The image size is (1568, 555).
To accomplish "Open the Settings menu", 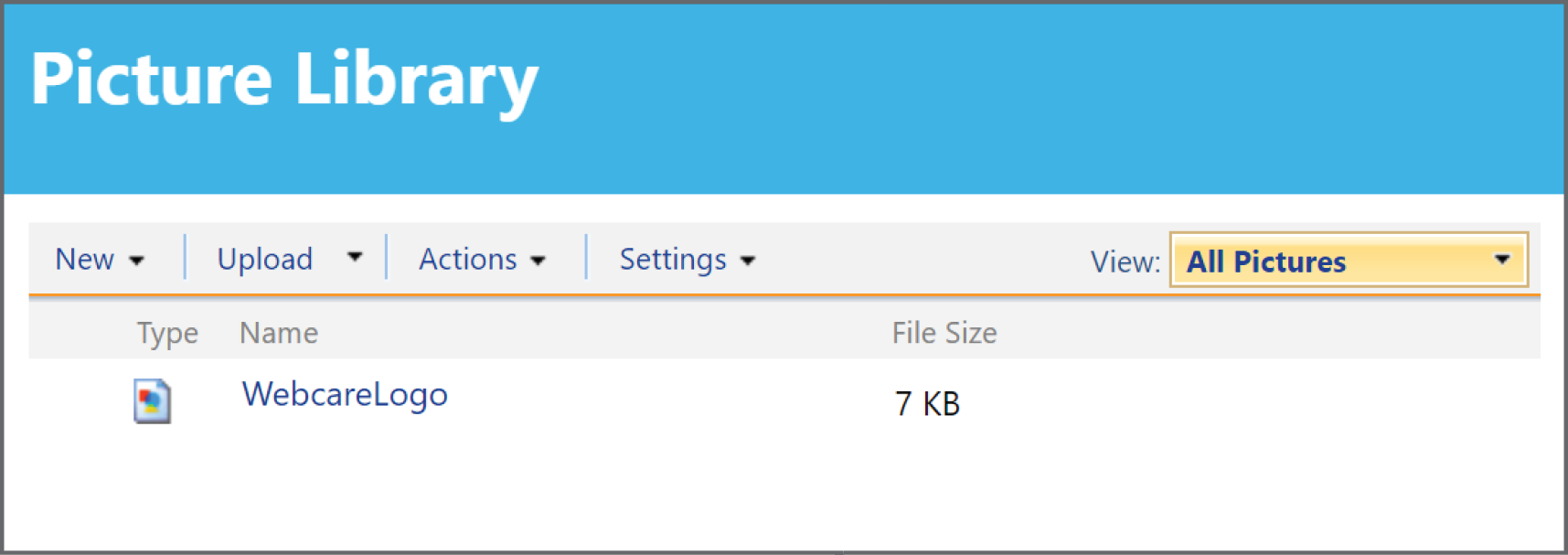I will 673,260.
